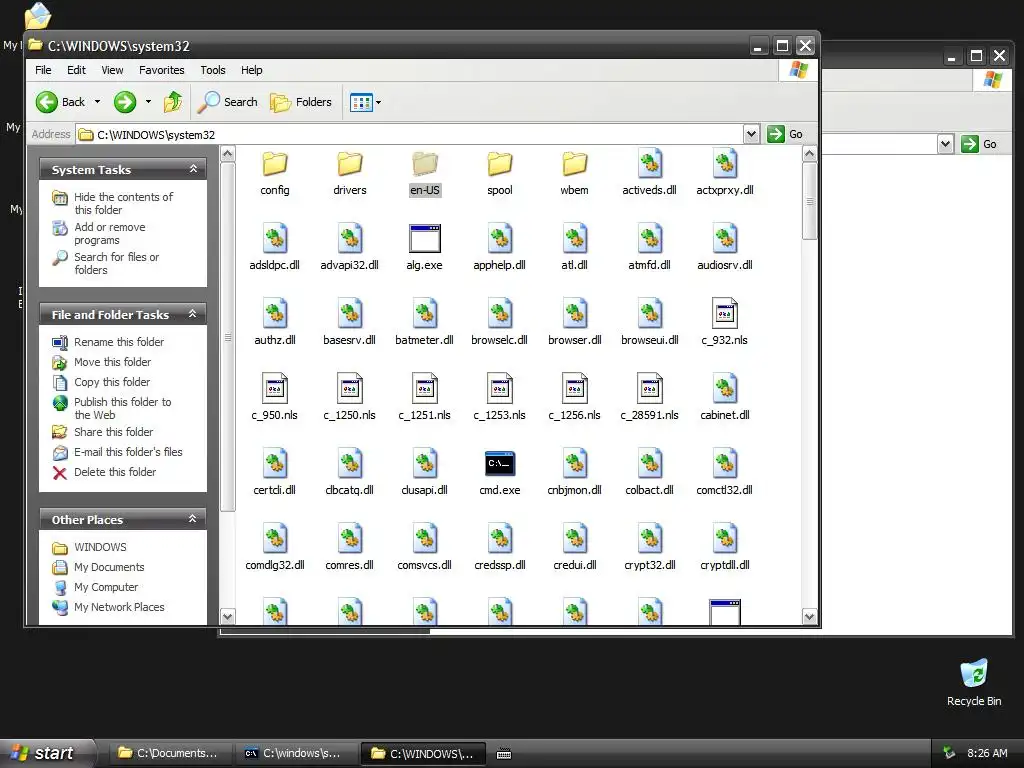Open the config folder

pos(275,174)
